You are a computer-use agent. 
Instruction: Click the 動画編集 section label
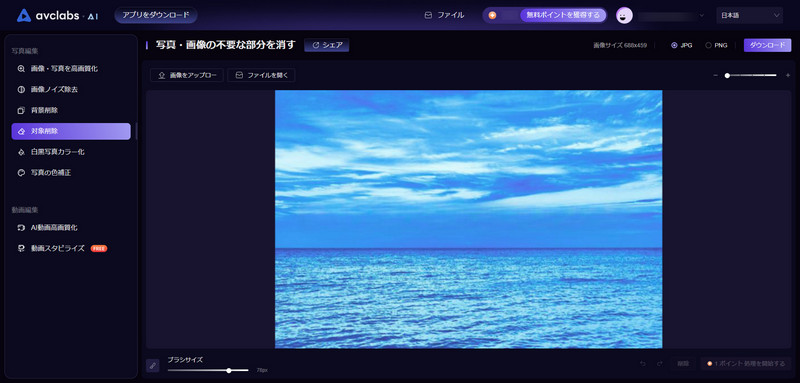click(x=25, y=210)
